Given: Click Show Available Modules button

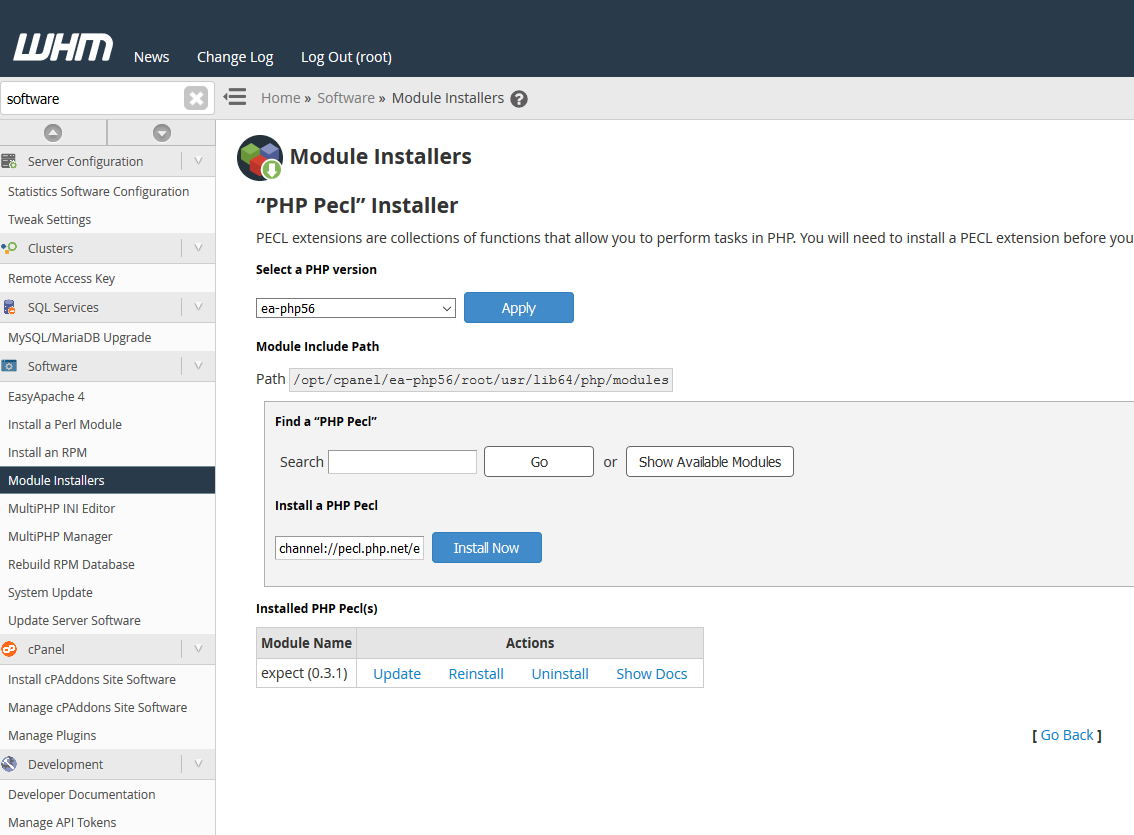Looking at the screenshot, I should click(709, 462).
